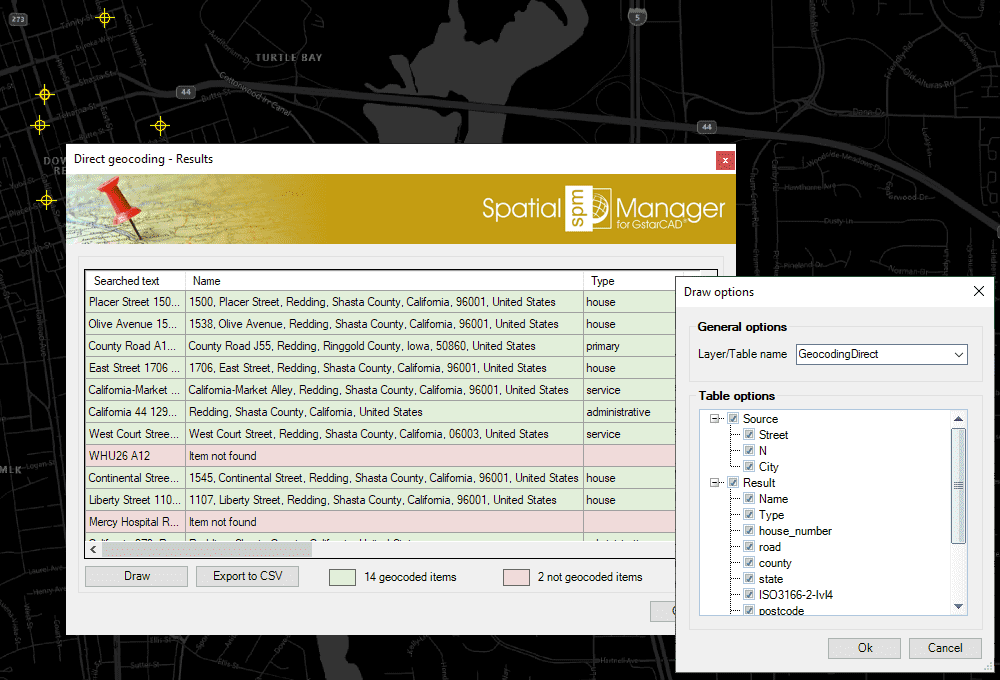Image resolution: width=1000 pixels, height=680 pixels.
Task: Cancel the Draw options dialog
Action: coord(944,648)
